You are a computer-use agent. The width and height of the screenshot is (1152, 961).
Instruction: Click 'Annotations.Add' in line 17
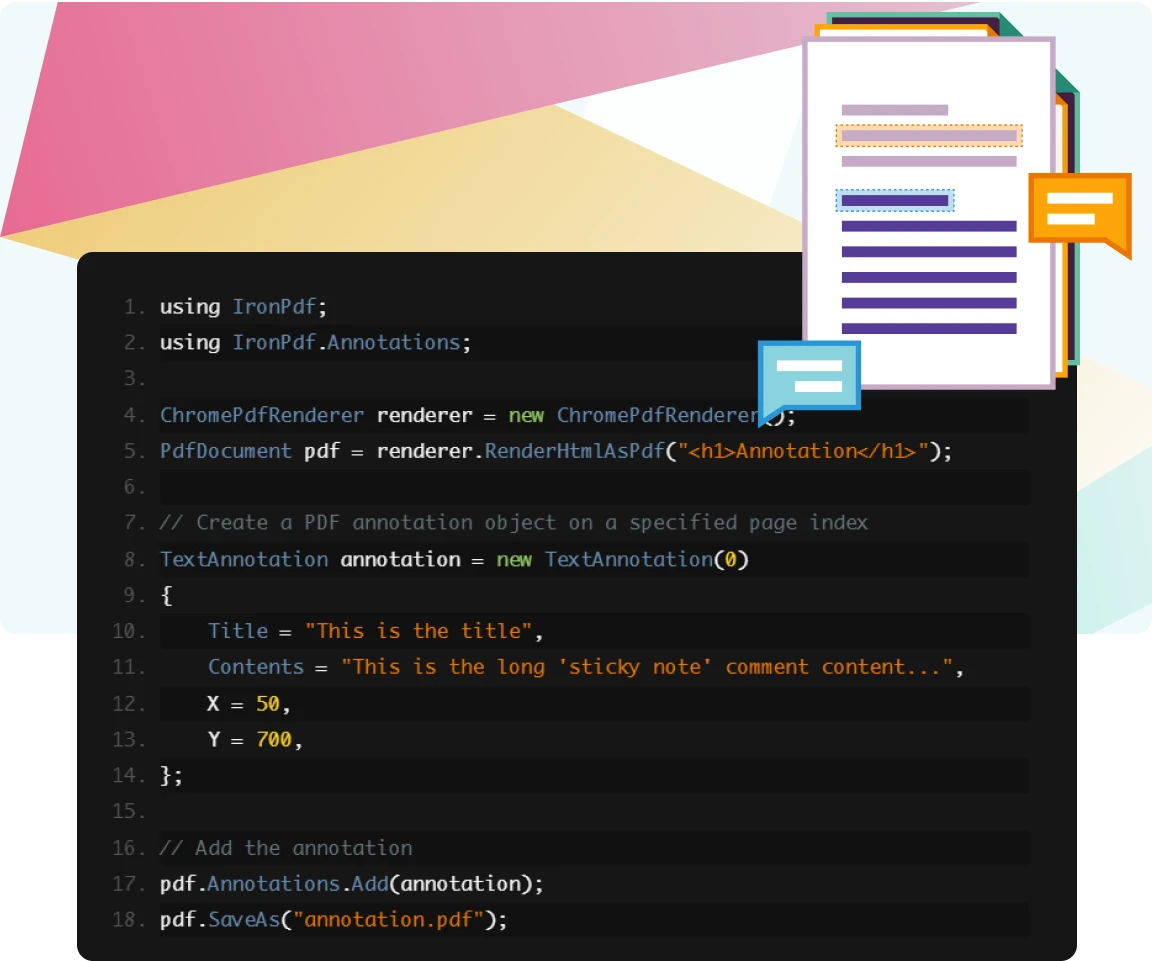298,884
